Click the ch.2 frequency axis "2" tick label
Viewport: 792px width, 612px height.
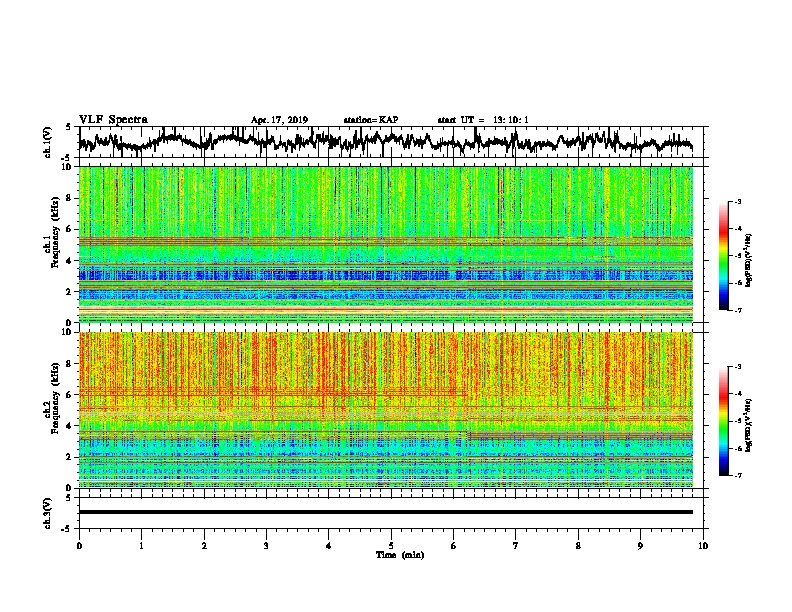(69, 457)
